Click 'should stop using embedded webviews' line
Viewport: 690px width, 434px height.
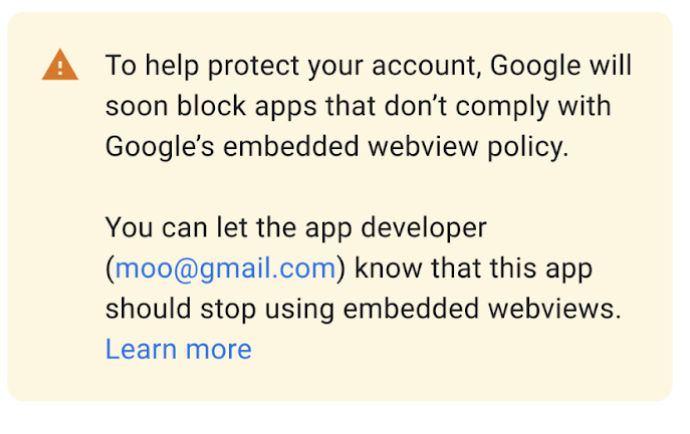click(x=363, y=309)
